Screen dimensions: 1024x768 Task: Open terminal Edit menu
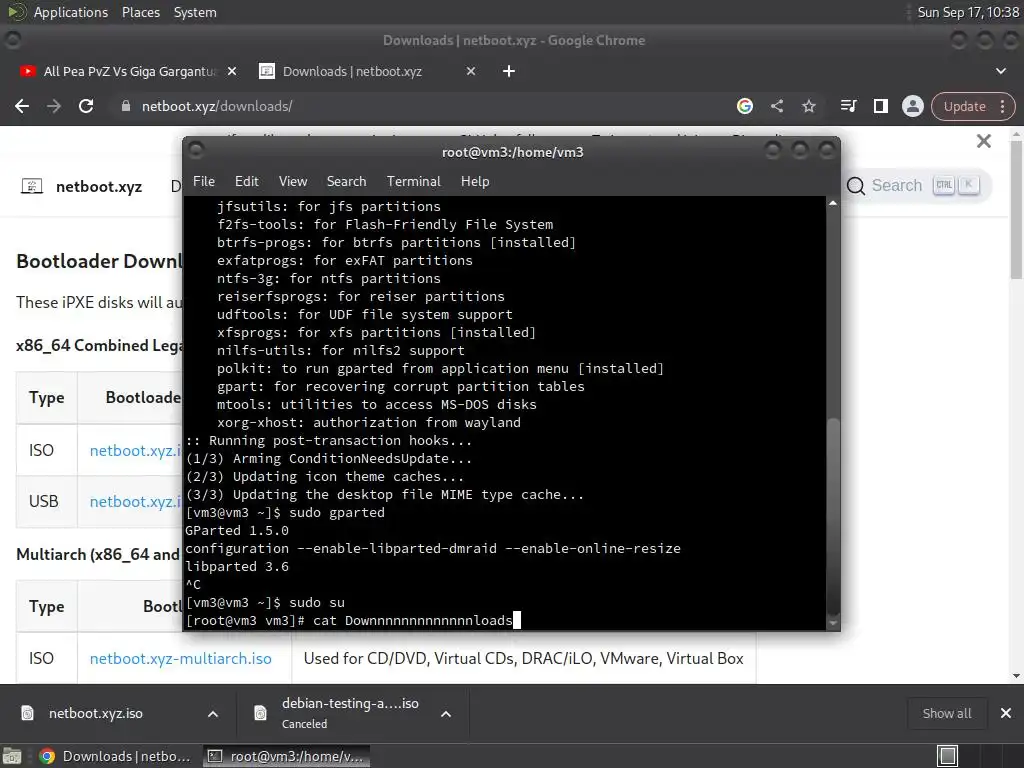247,182
